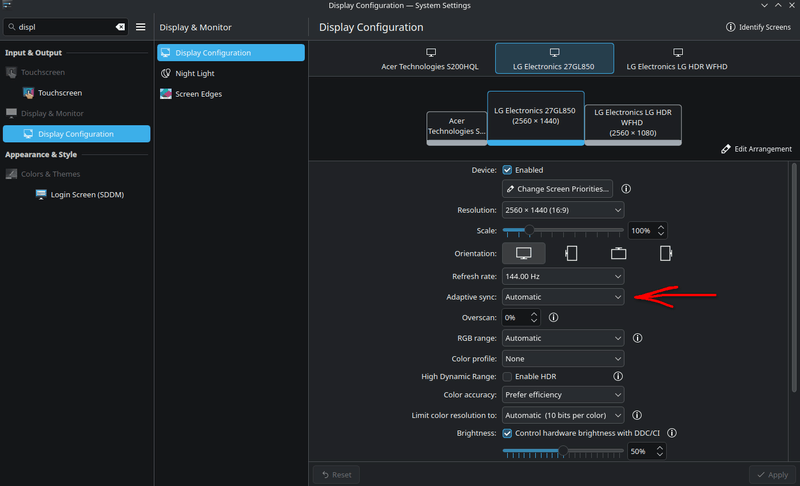800x486 pixels.
Task: Adjust the Scale slider handle
Action: 529,231
